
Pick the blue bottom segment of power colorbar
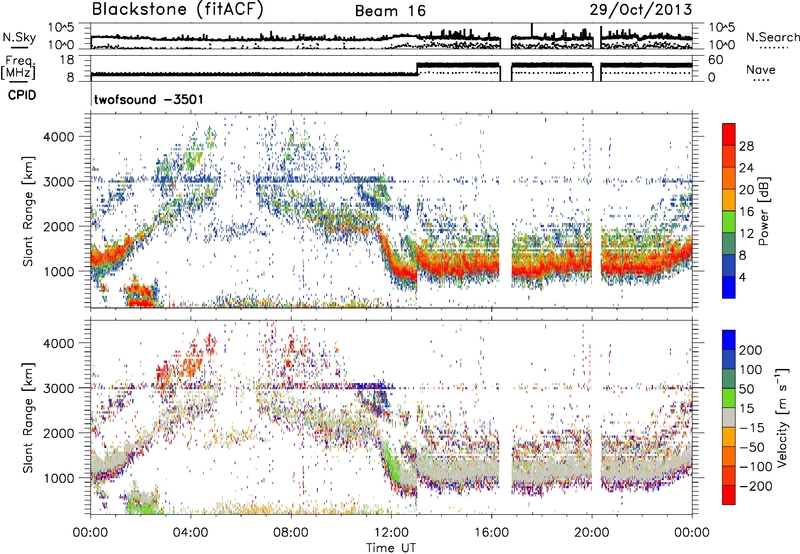click(729, 288)
